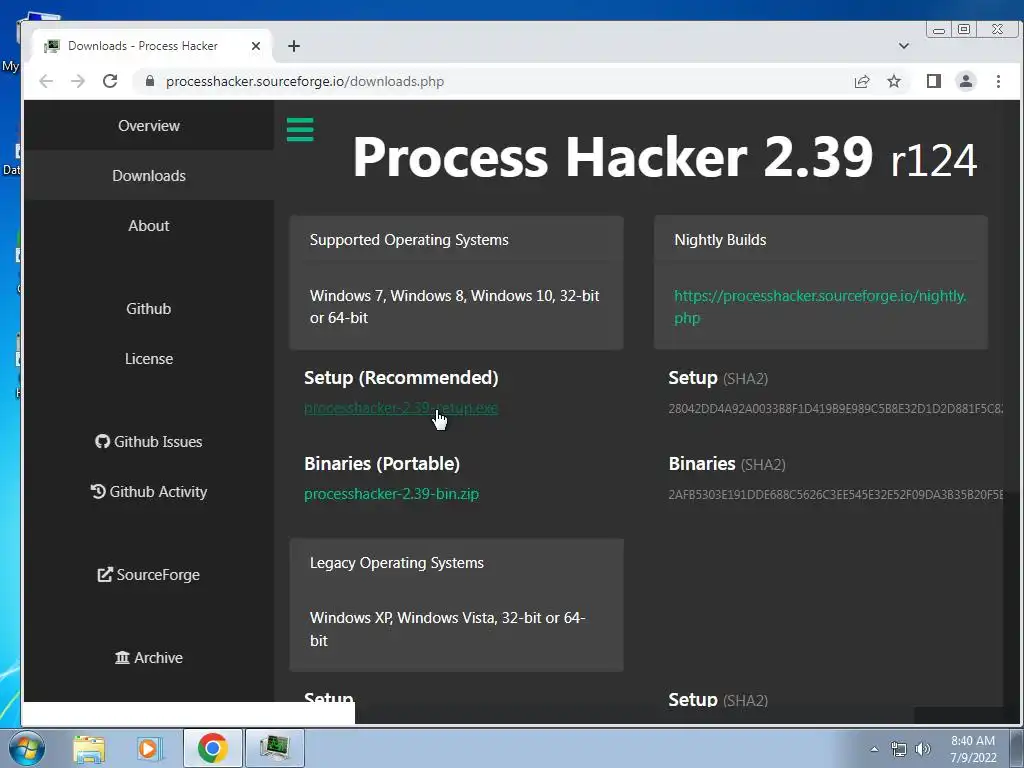Open network tray icon
1024x768 pixels.
tap(899, 749)
